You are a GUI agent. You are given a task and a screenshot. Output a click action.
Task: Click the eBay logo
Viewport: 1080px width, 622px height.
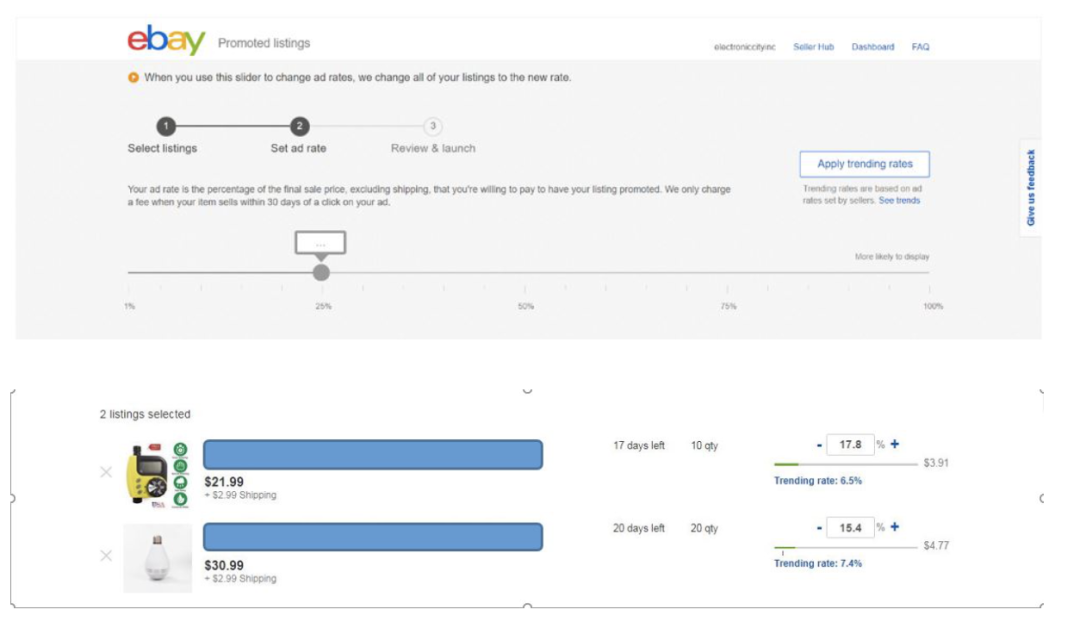point(166,40)
